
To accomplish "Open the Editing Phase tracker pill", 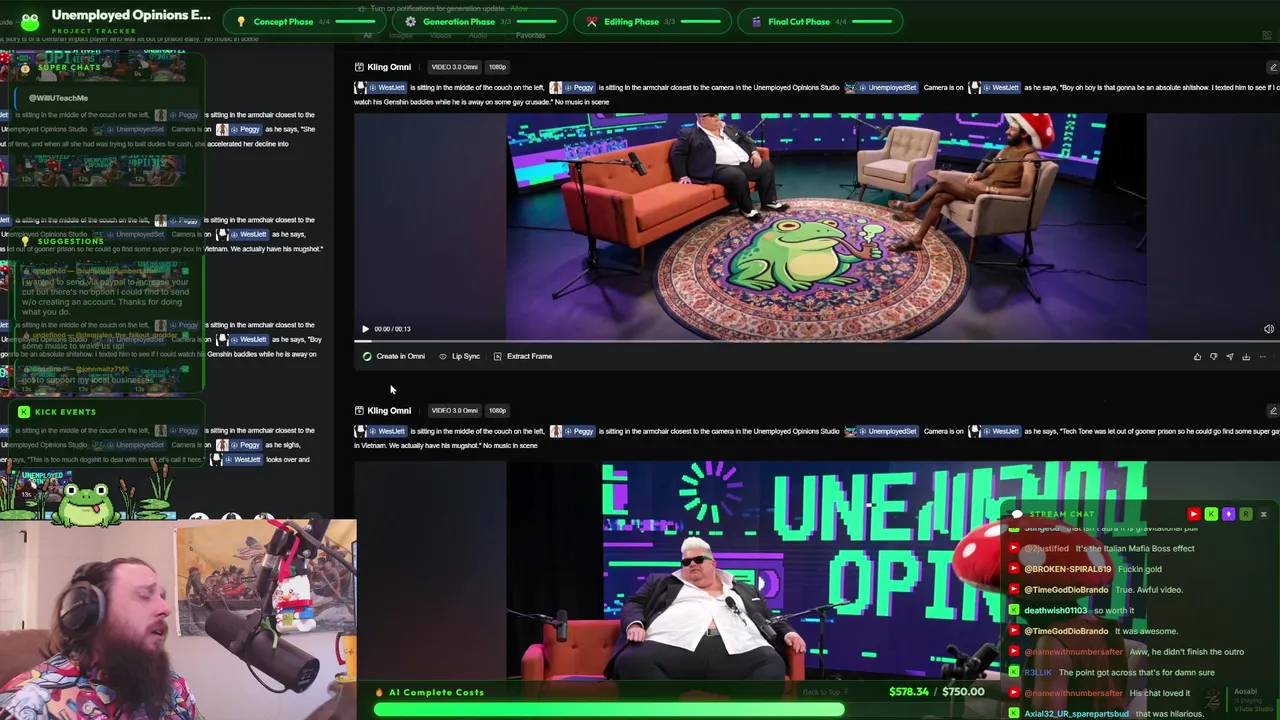I will click(x=651, y=21).
